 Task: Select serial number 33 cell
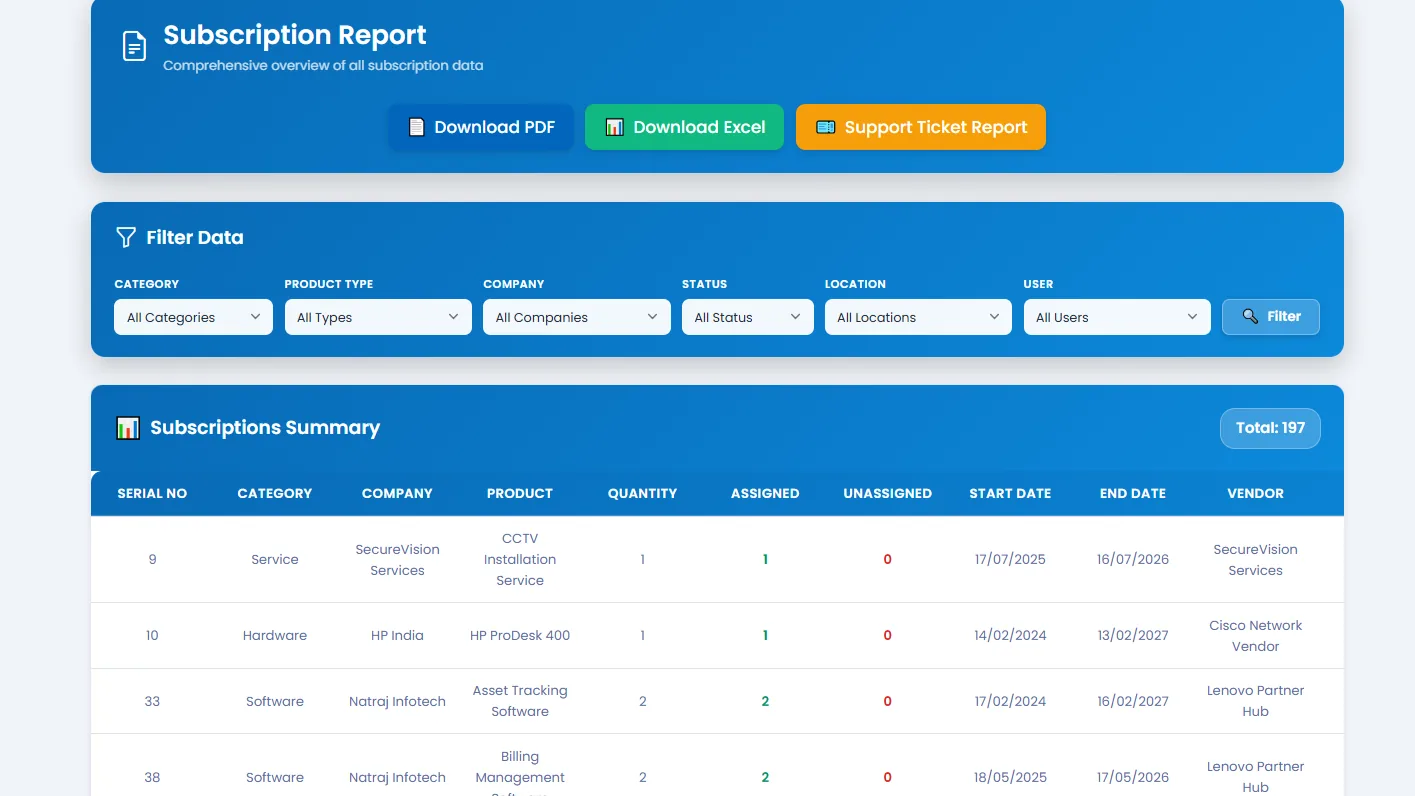pos(152,701)
